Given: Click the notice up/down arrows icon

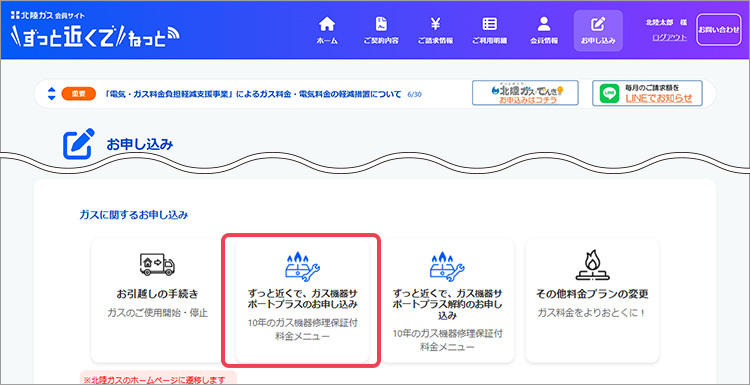Looking at the screenshot, I should (52, 94).
